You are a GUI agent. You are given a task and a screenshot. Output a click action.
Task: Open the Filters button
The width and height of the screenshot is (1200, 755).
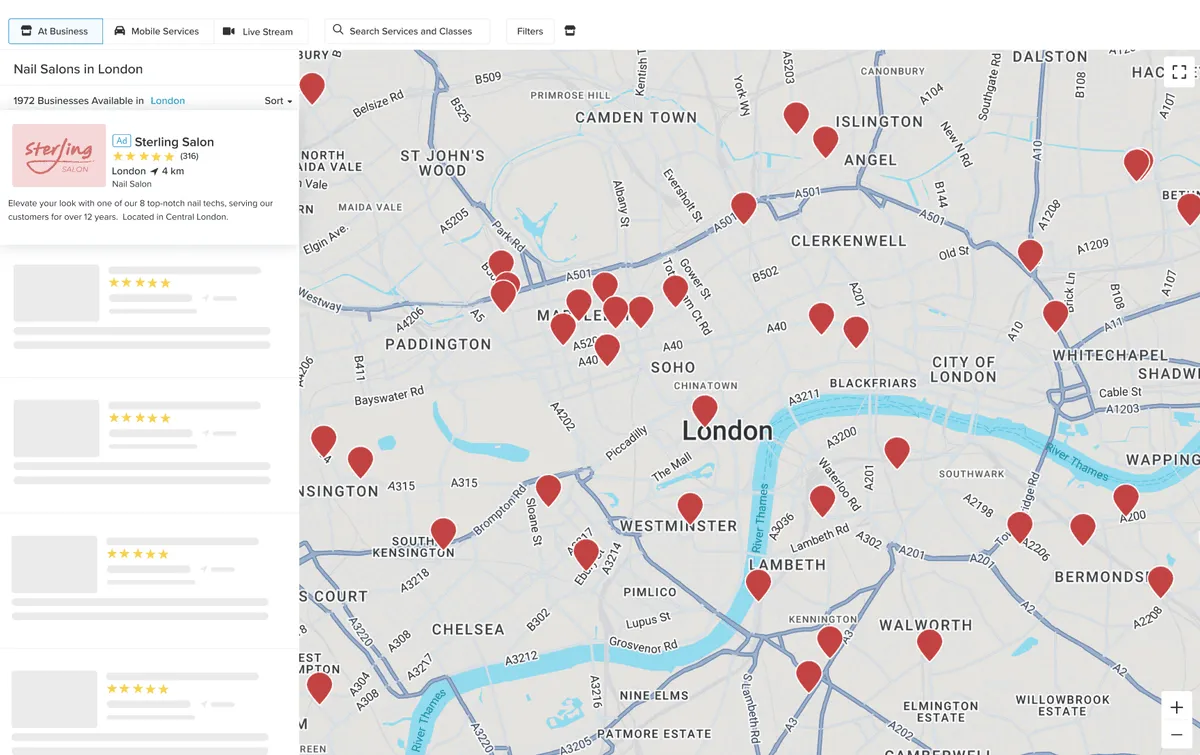coord(530,31)
